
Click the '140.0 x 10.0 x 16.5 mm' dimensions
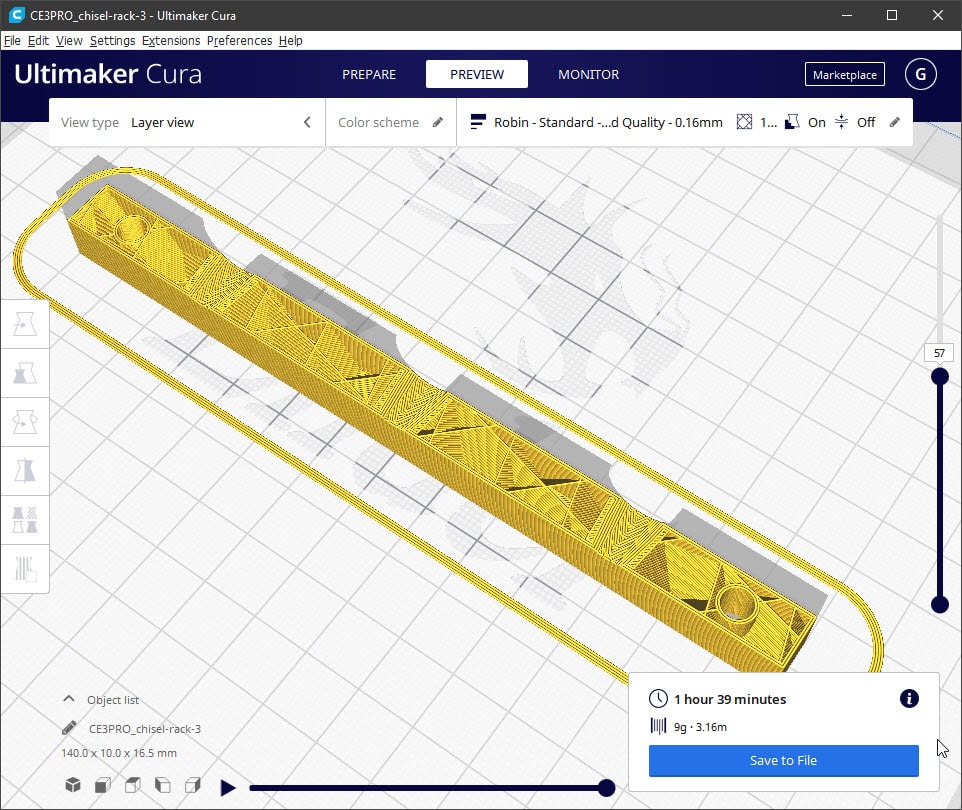click(118, 753)
